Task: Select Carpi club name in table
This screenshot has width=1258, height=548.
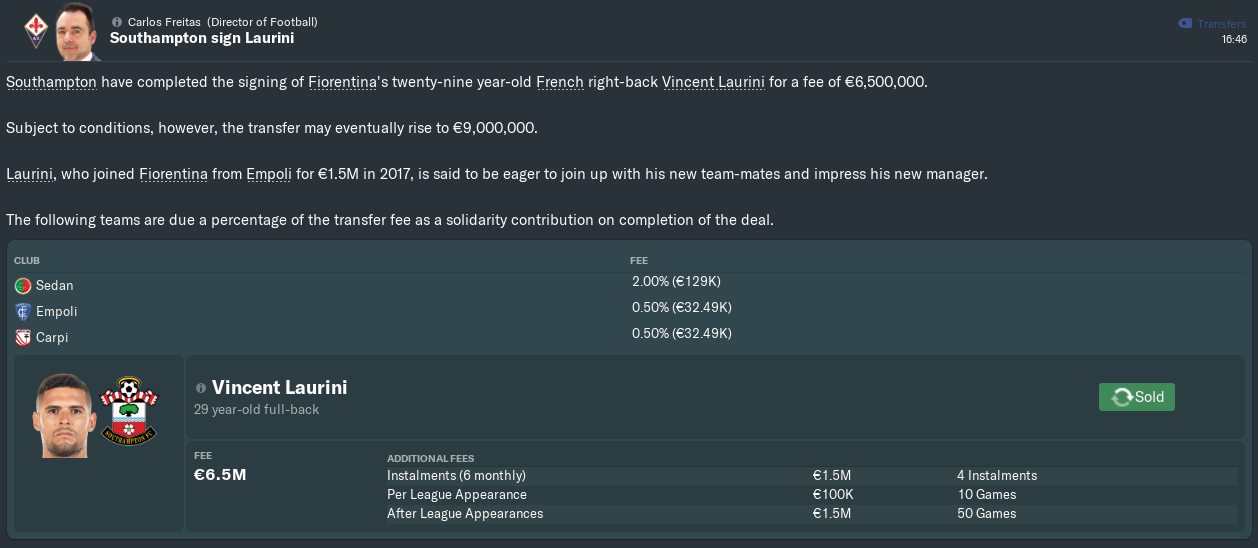Action: 52,338
